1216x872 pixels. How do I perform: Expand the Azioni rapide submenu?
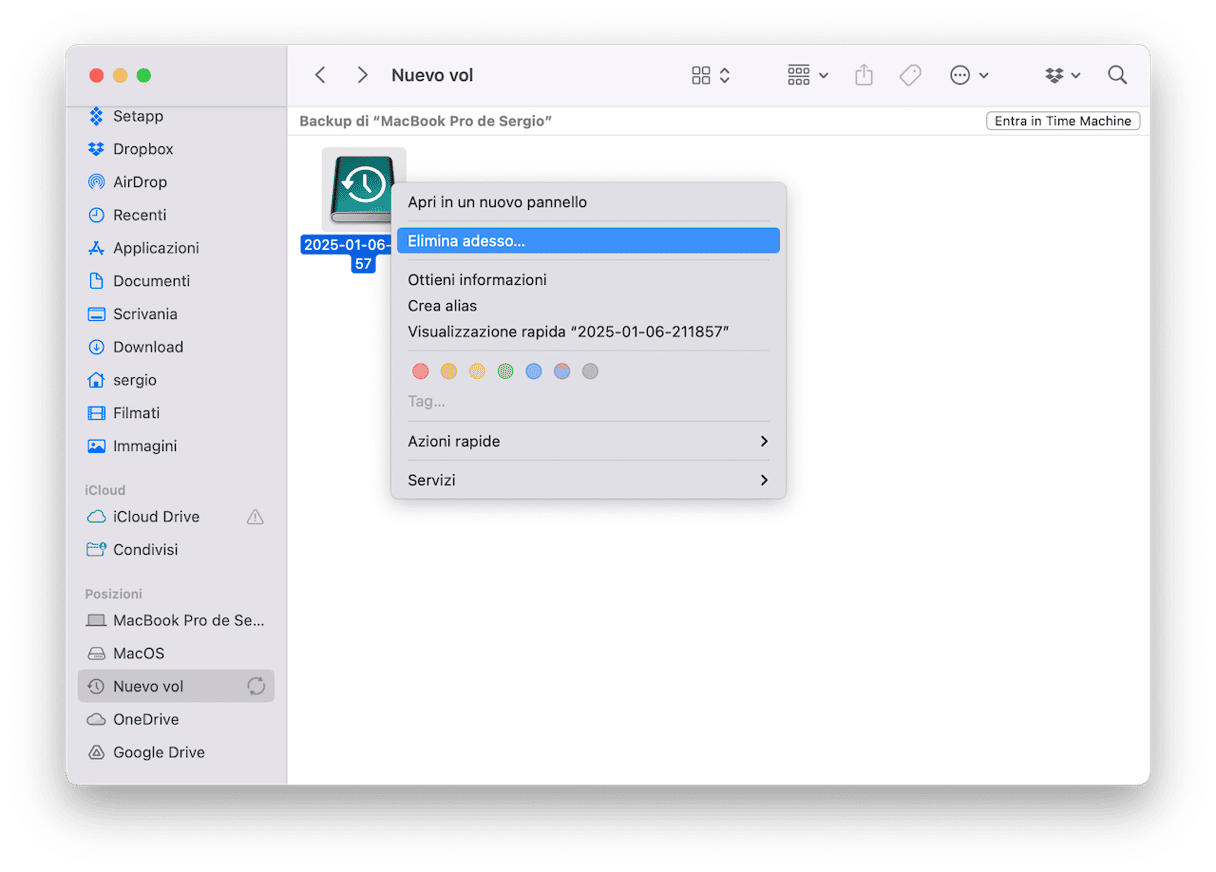587,441
